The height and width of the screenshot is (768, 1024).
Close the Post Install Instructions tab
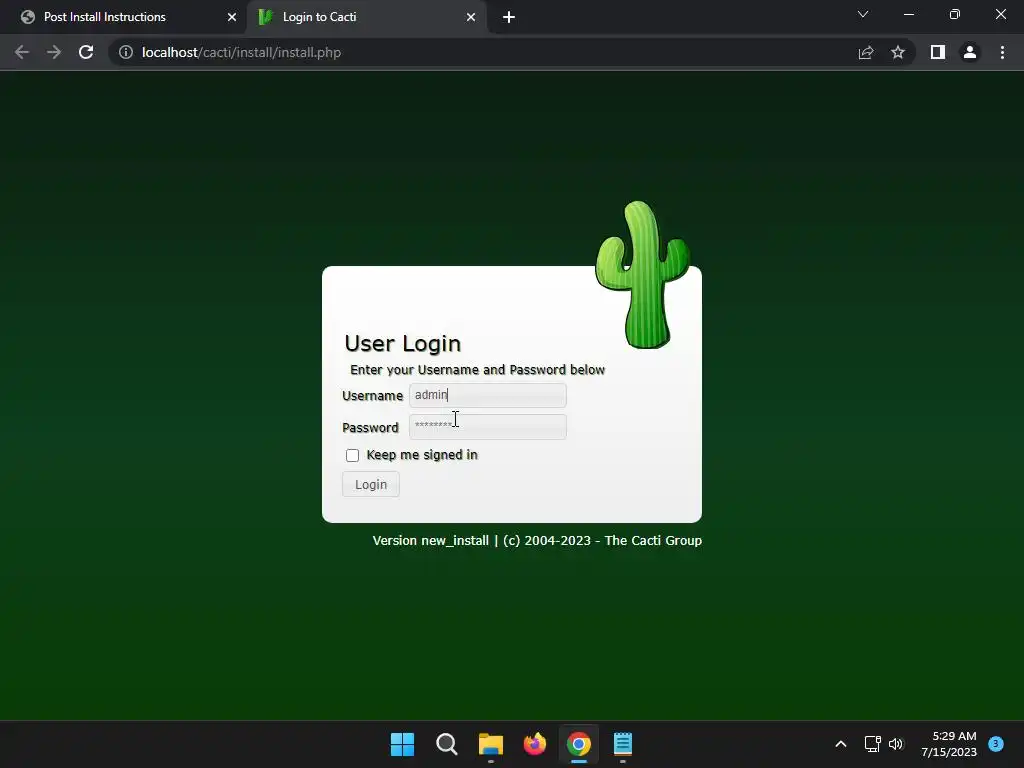click(232, 17)
